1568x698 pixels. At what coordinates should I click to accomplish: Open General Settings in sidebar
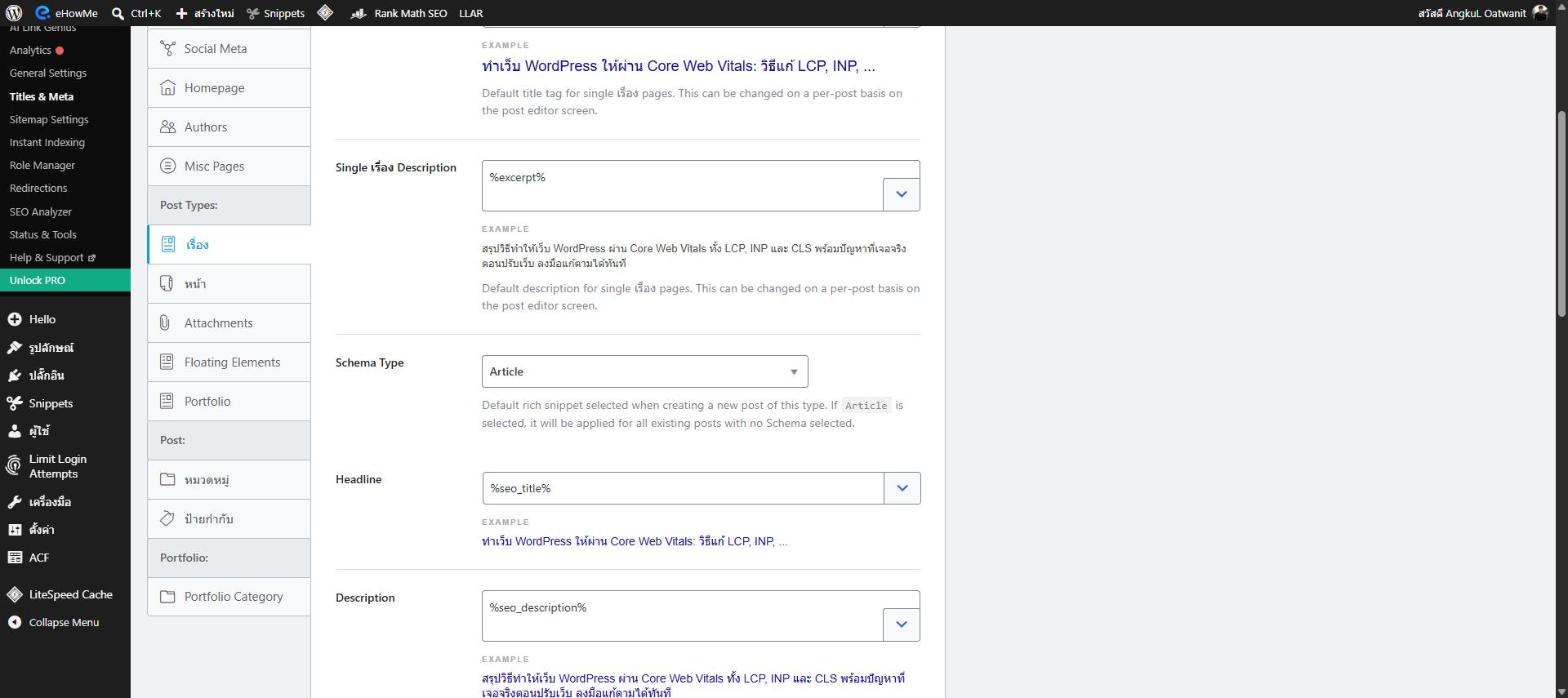[48, 73]
